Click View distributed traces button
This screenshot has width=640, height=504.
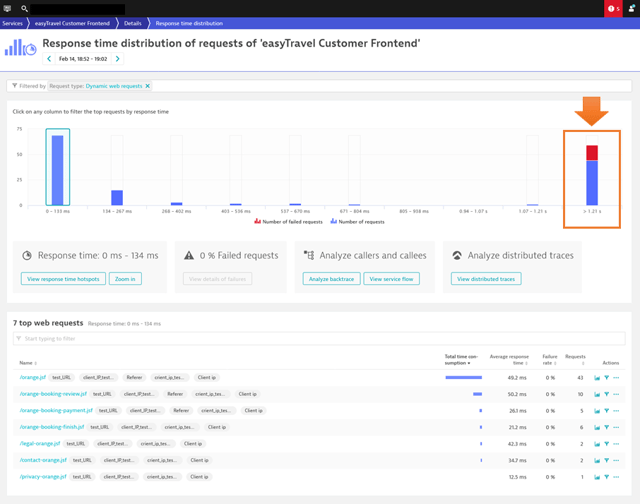click(486, 279)
